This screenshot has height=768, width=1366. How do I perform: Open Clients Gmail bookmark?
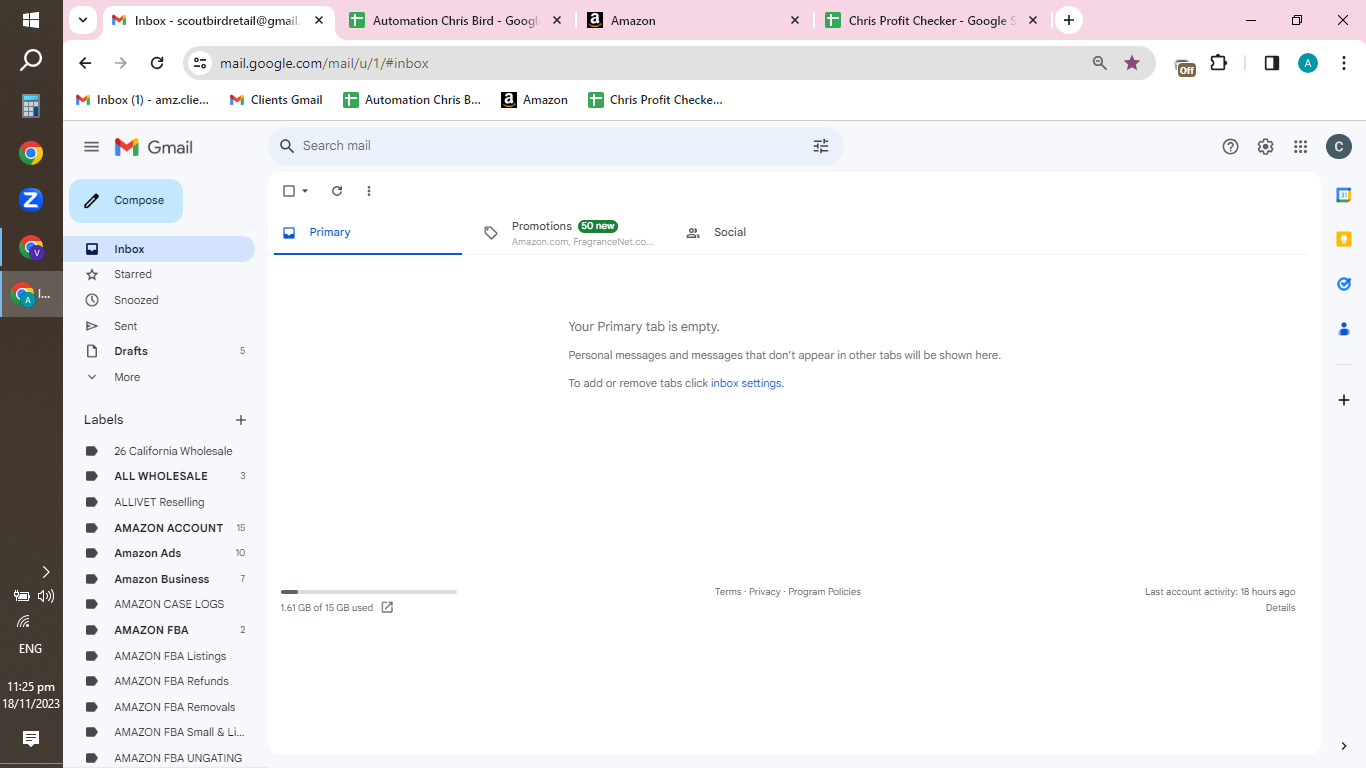pyautogui.click(x=276, y=100)
